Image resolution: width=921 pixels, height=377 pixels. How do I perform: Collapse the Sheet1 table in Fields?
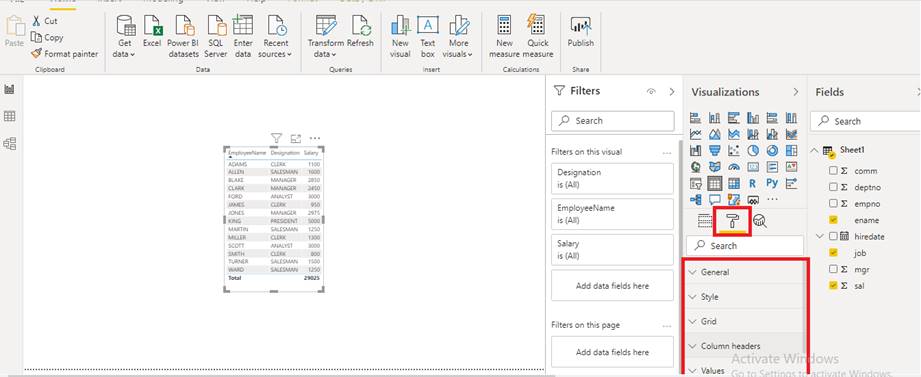(x=814, y=151)
